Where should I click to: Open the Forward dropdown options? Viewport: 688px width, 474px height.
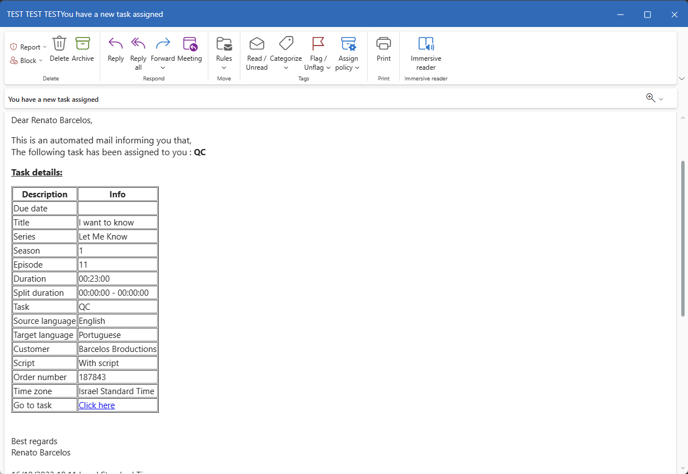pos(162,68)
